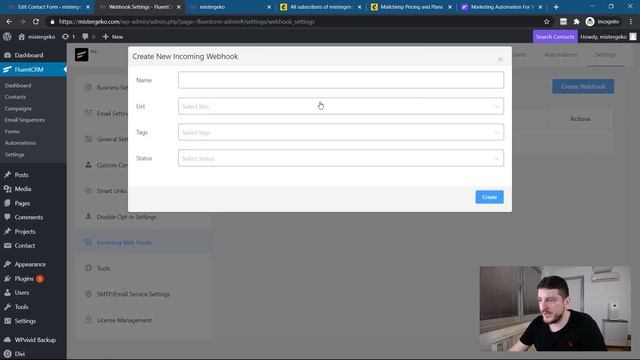Click the browser back arrow
Image resolution: width=640 pixels, height=360 pixels.
pos(9,22)
